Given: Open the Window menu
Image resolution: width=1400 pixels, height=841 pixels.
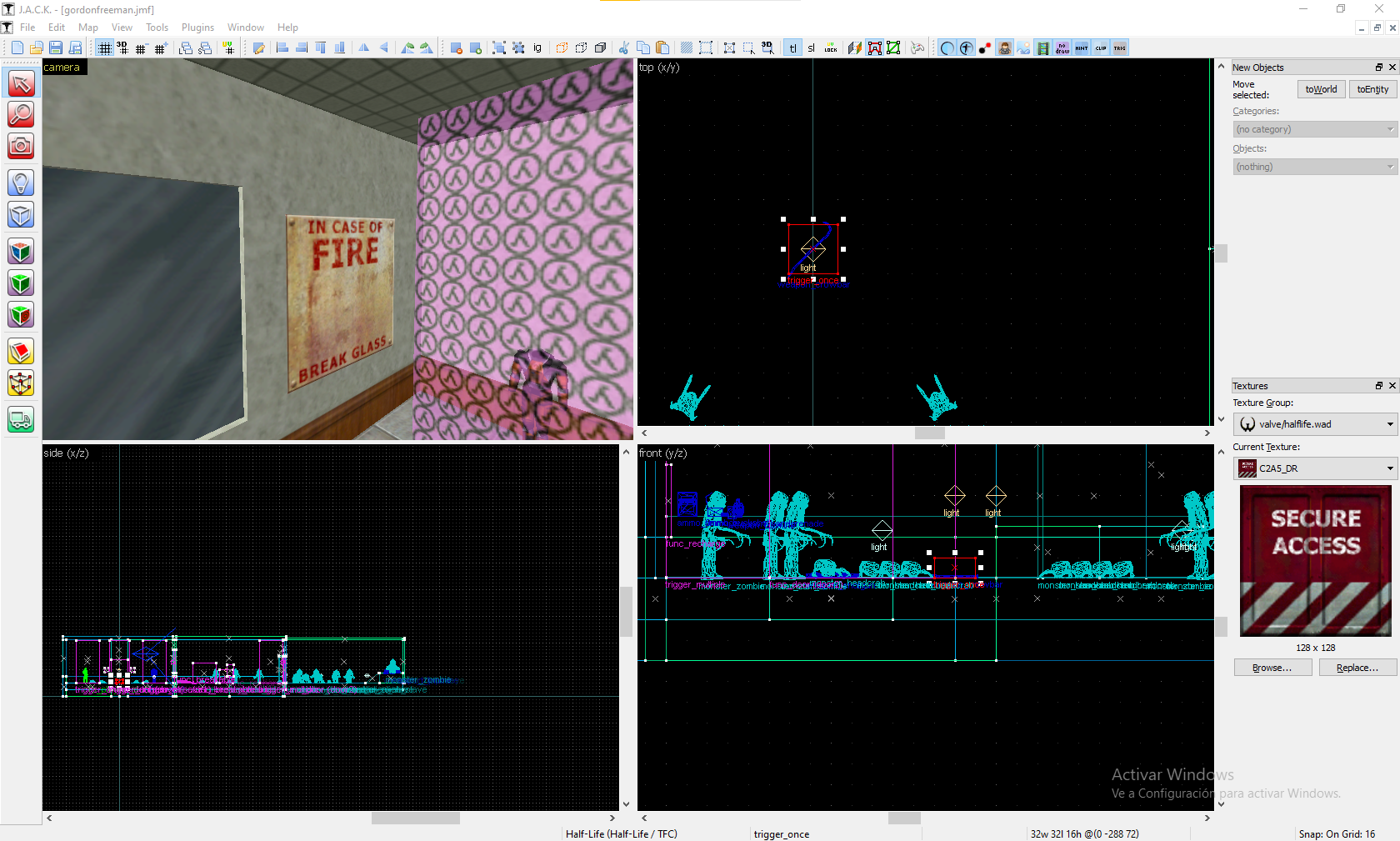Looking at the screenshot, I should coord(246,28).
